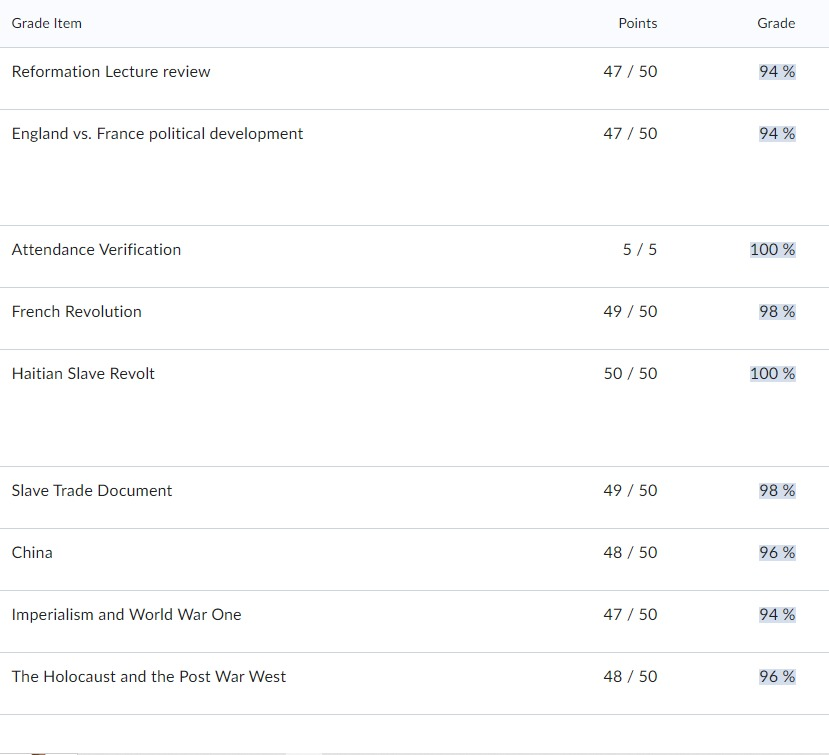Click points 47 / 50 for England vs. France
Image resolution: width=829 pixels, height=755 pixels.
click(630, 133)
